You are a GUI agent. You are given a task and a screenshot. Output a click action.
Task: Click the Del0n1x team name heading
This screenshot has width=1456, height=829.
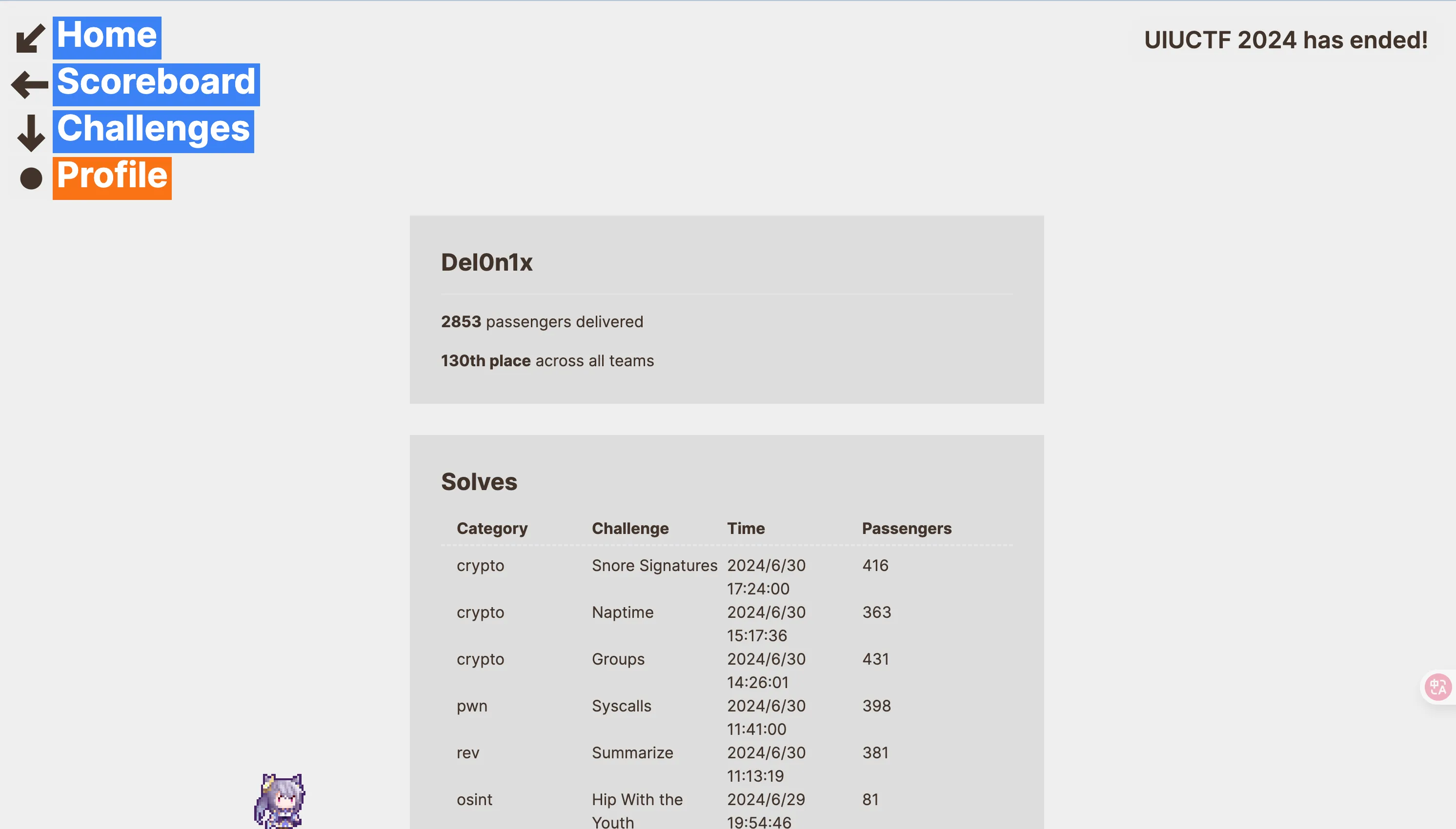click(486, 262)
